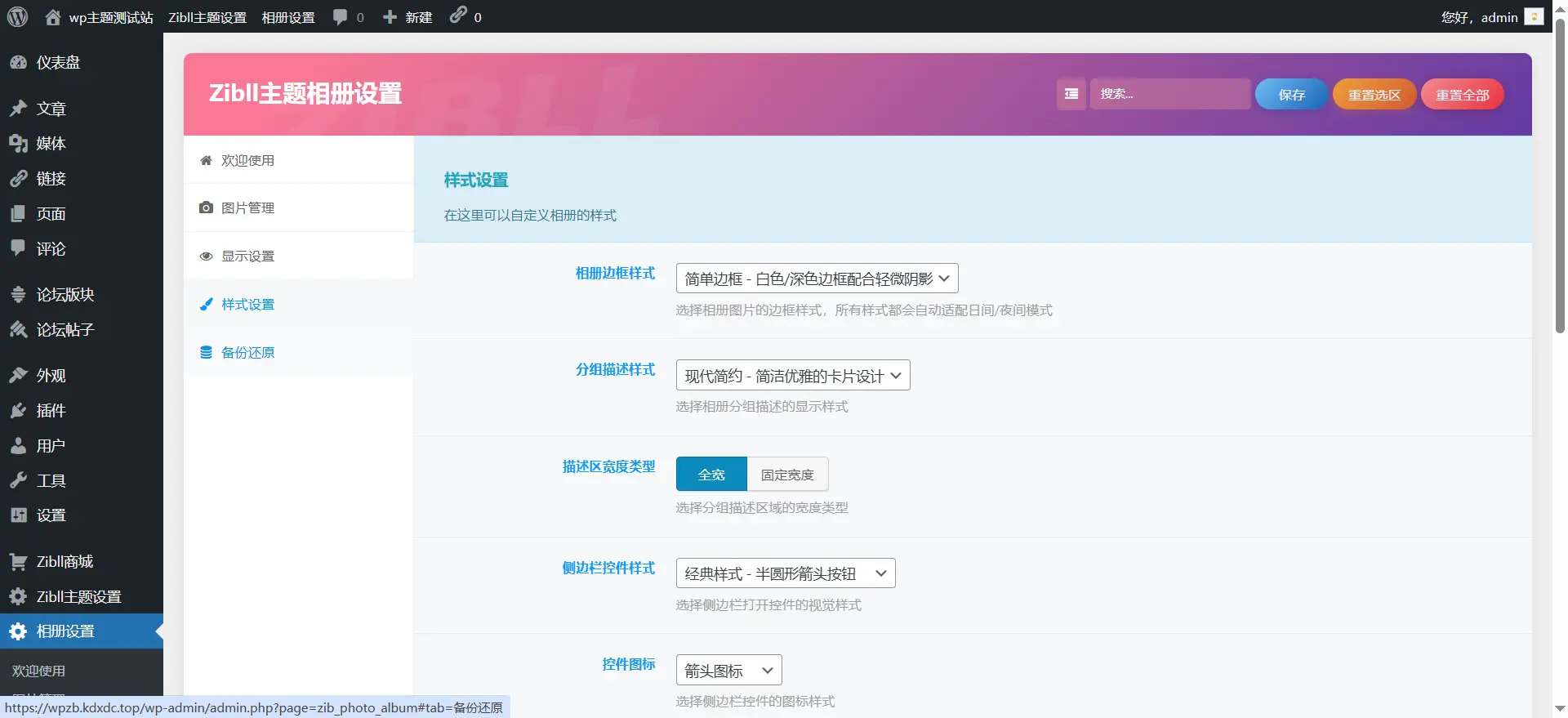Open the comments bubble icon in admin bar
This screenshot has height=718, width=1568.
[341, 16]
